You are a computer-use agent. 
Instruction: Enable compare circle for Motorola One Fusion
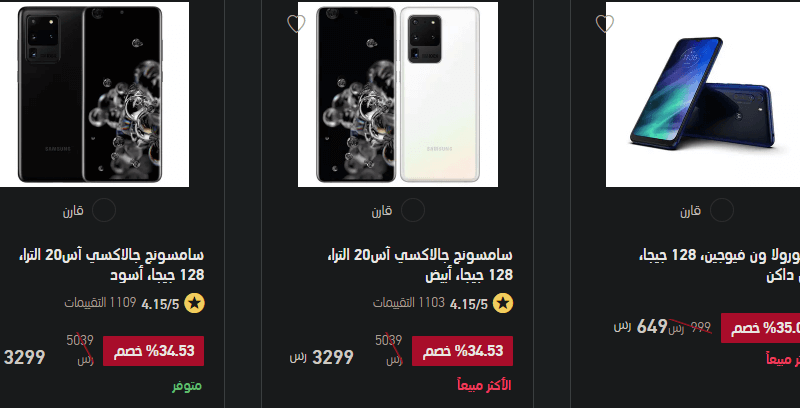click(x=721, y=210)
